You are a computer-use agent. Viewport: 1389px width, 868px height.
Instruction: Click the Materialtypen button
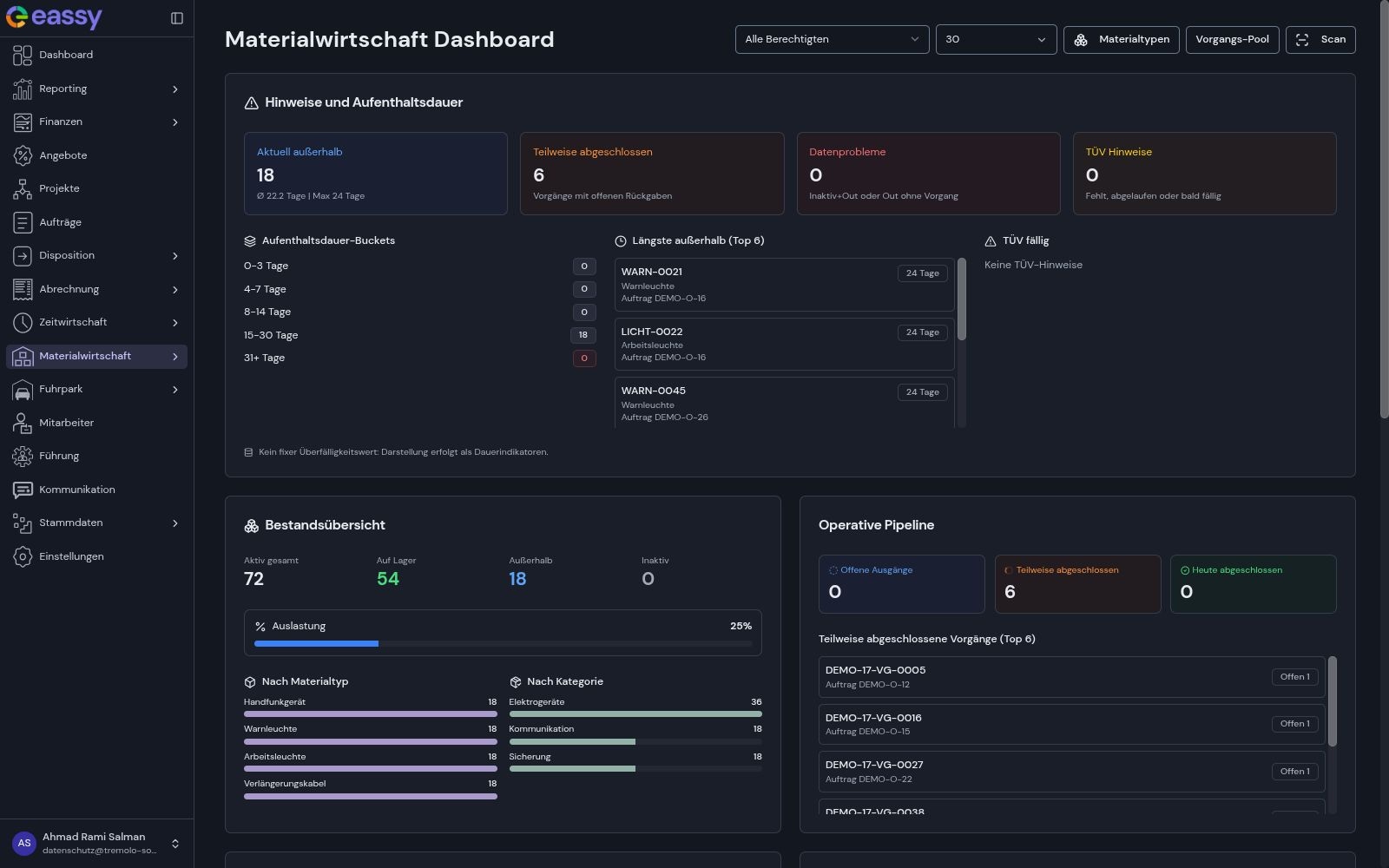point(1121,40)
